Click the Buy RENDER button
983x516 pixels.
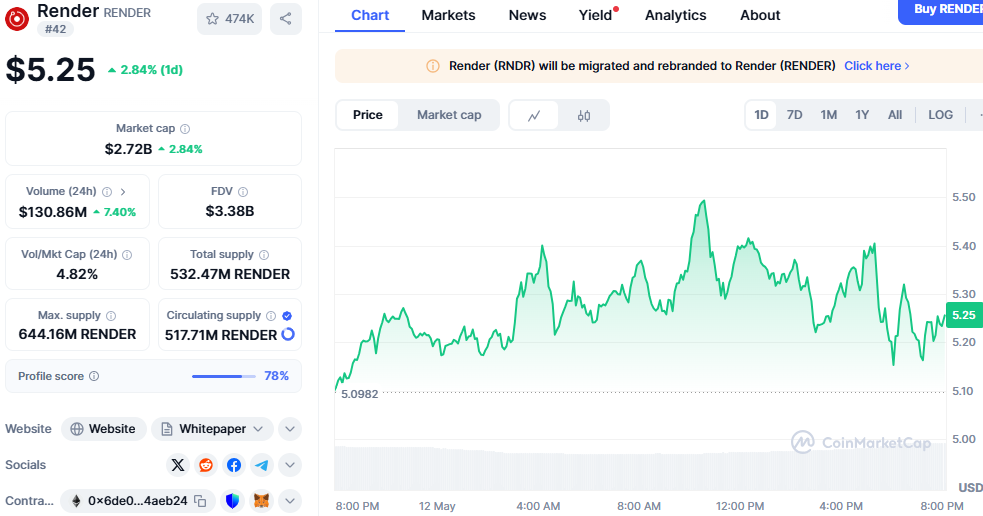click(940, 11)
